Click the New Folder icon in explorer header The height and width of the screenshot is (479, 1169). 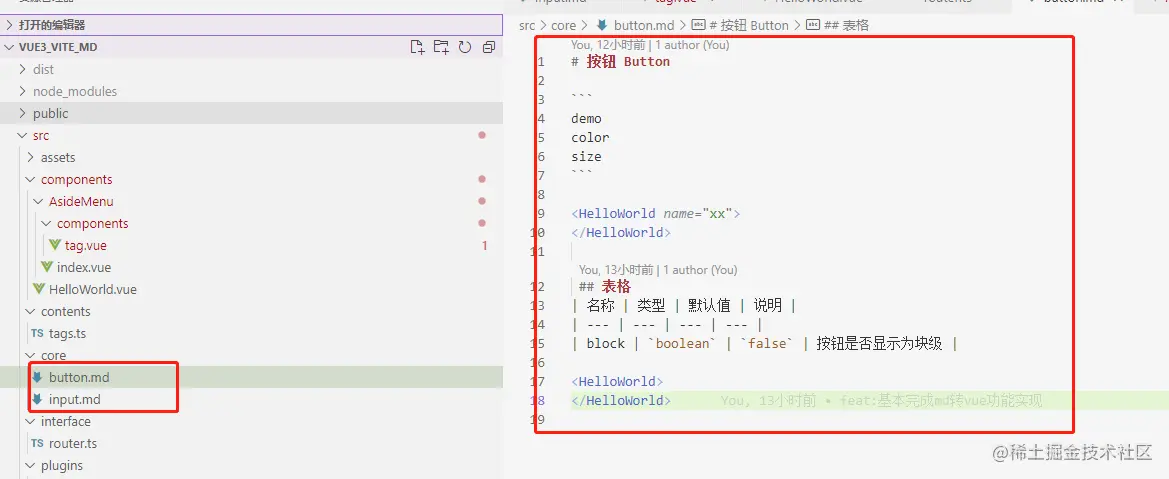point(441,47)
